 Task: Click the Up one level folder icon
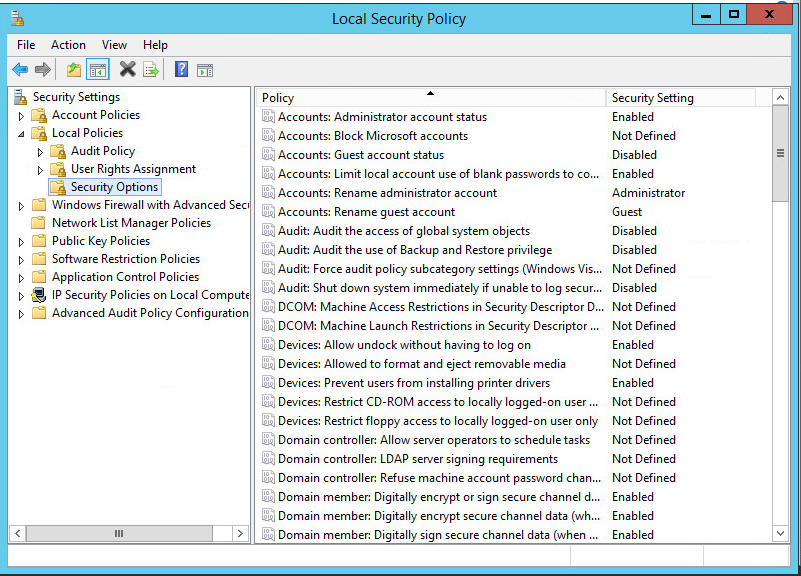click(73, 69)
